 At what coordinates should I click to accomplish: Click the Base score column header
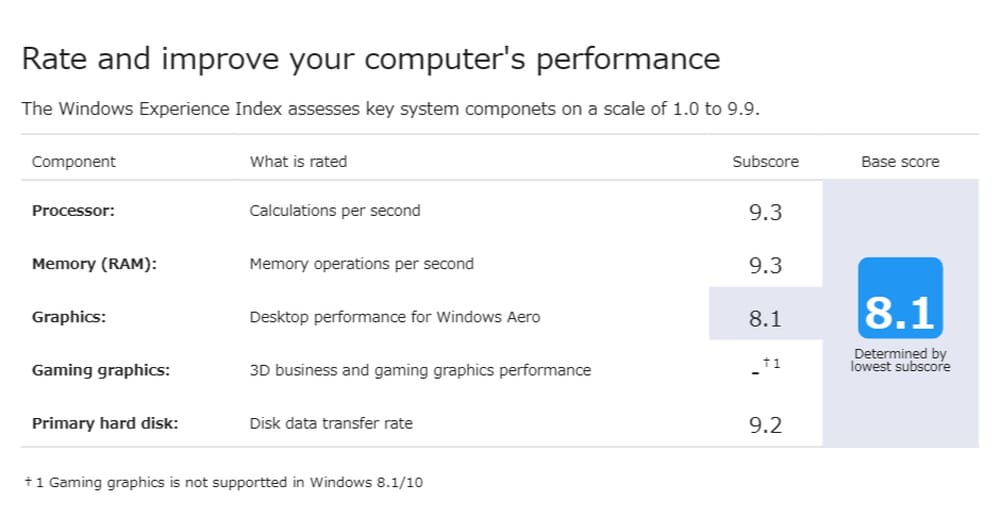[900, 161]
